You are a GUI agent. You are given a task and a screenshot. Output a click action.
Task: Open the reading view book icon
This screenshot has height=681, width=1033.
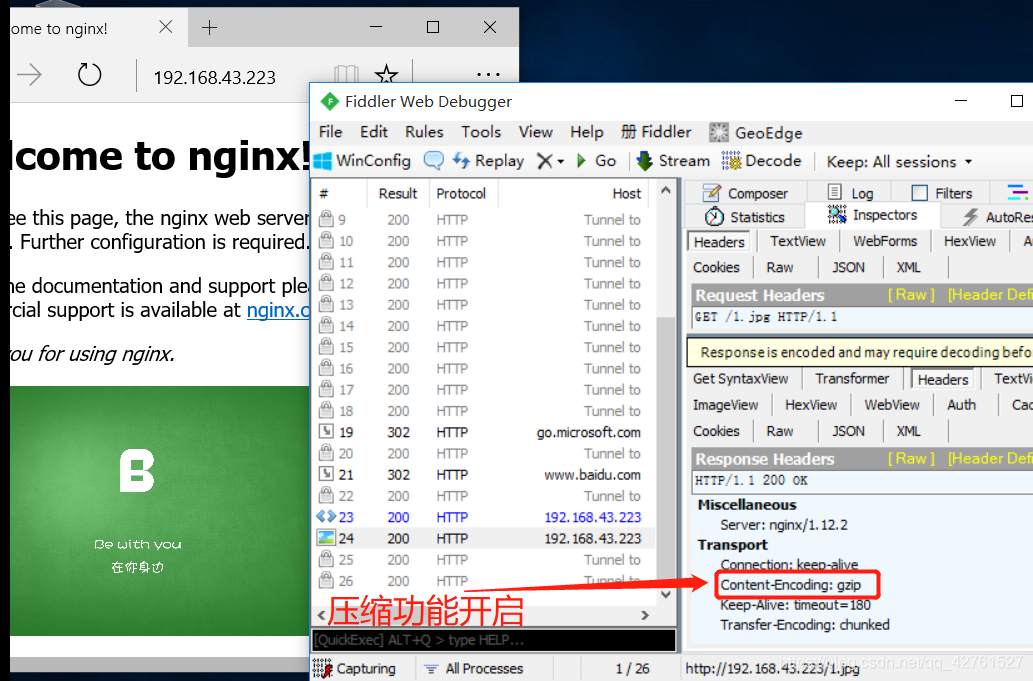pos(346,74)
